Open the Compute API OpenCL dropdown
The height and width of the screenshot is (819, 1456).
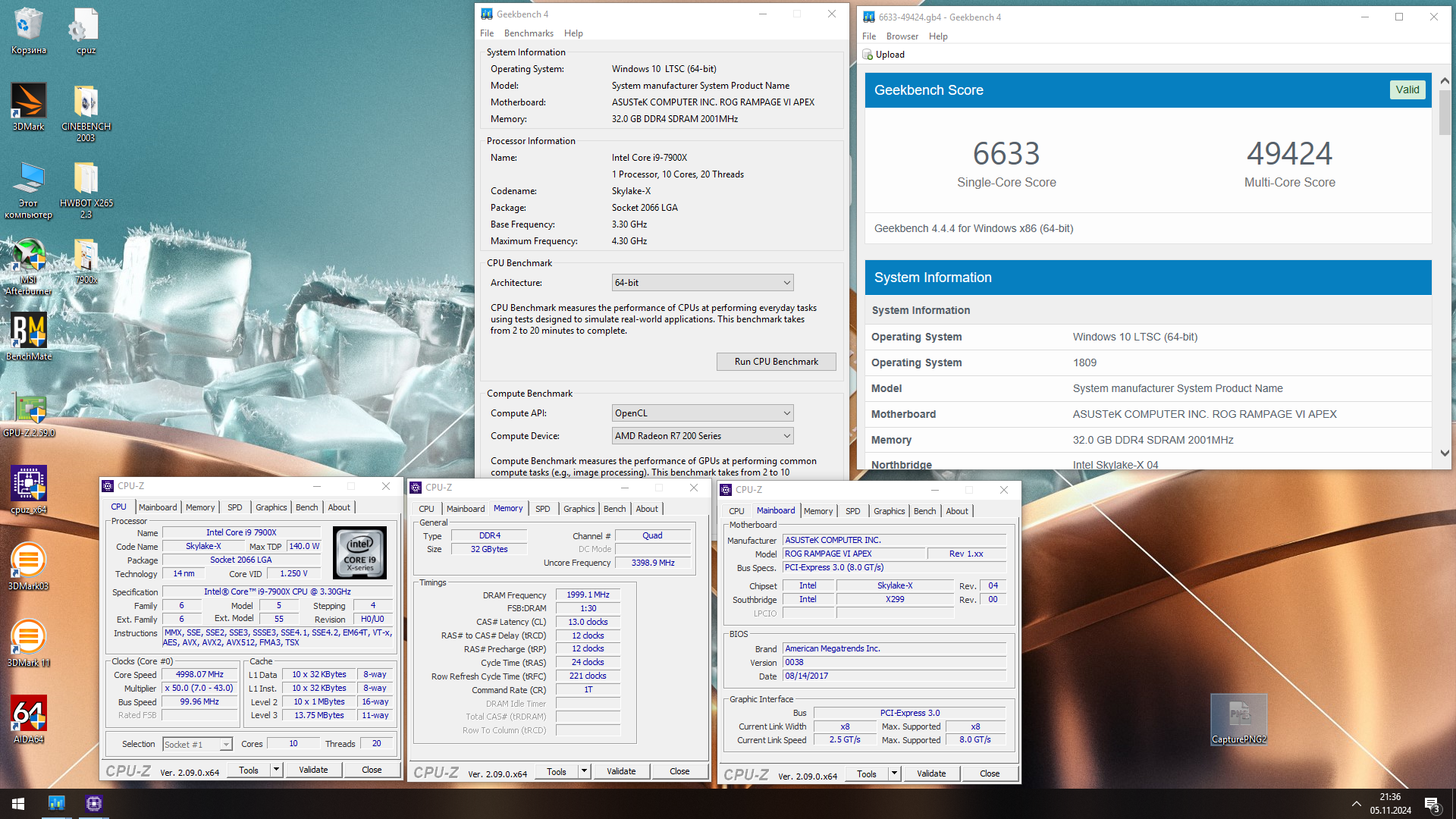pyautogui.click(x=702, y=413)
